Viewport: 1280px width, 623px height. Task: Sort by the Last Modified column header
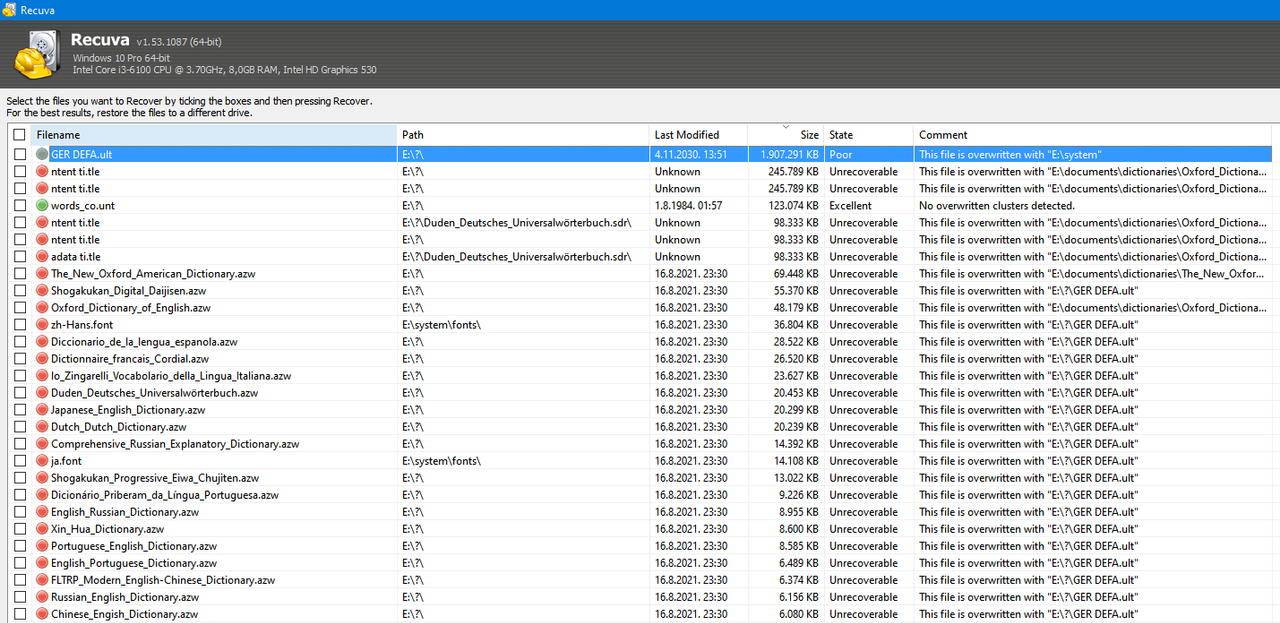click(698, 135)
